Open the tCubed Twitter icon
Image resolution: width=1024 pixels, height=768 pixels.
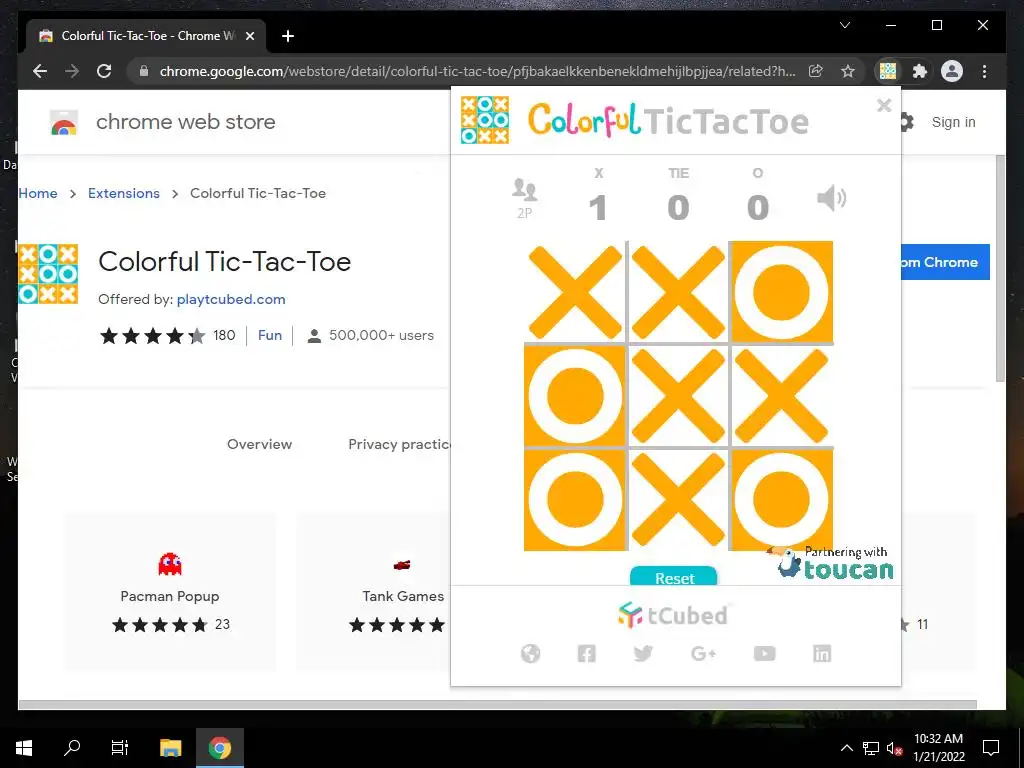(x=643, y=653)
